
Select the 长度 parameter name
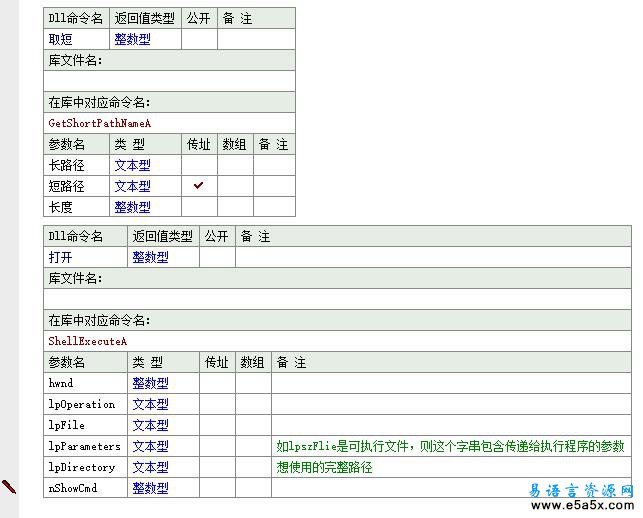(x=61, y=207)
